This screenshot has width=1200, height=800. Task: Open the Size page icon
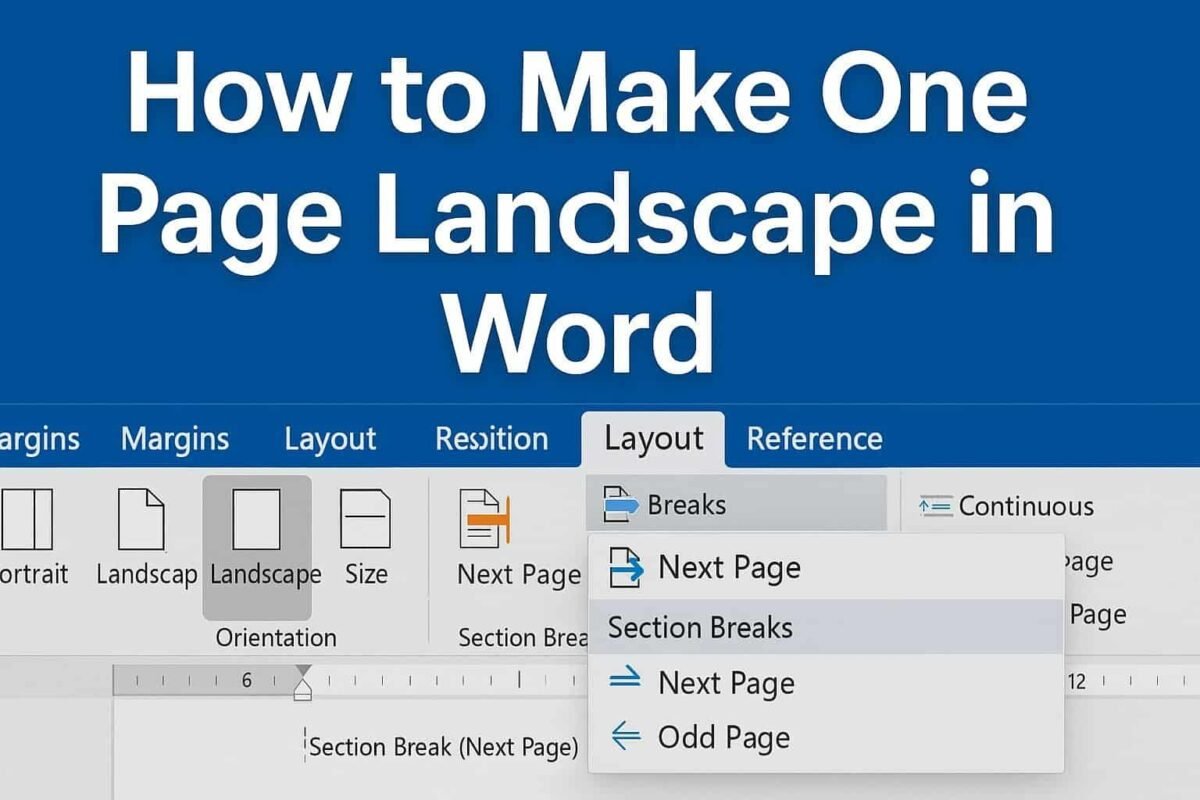[x=365, y=519]
